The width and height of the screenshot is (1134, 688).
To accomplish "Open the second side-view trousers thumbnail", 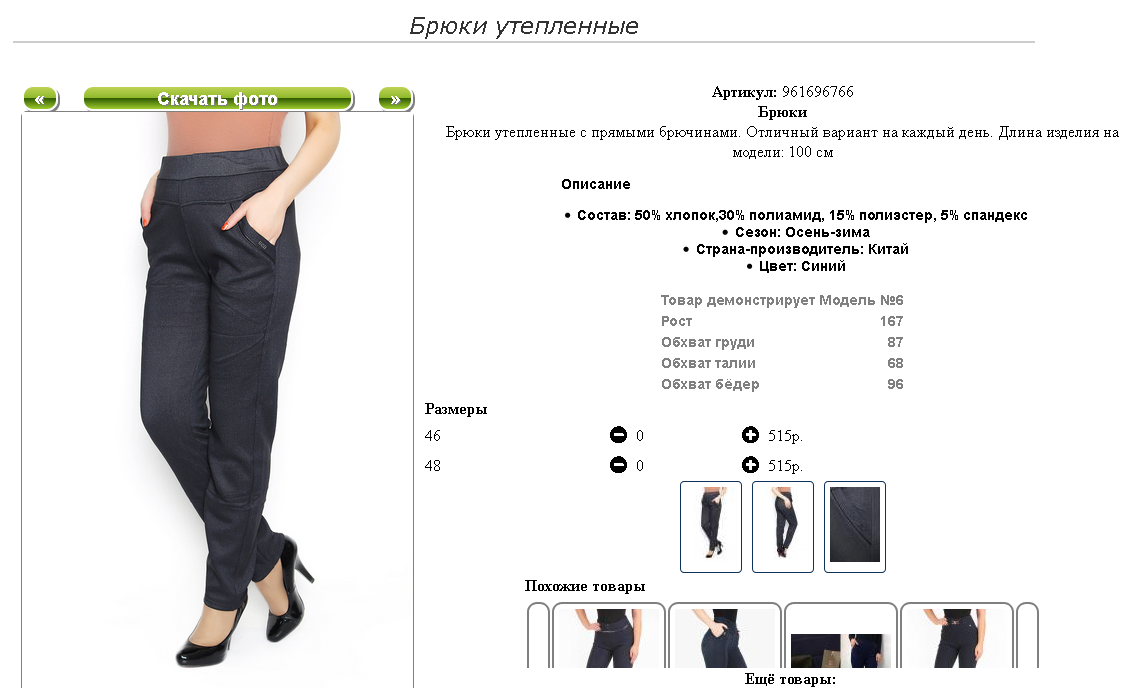I will (x=783, y=527).
